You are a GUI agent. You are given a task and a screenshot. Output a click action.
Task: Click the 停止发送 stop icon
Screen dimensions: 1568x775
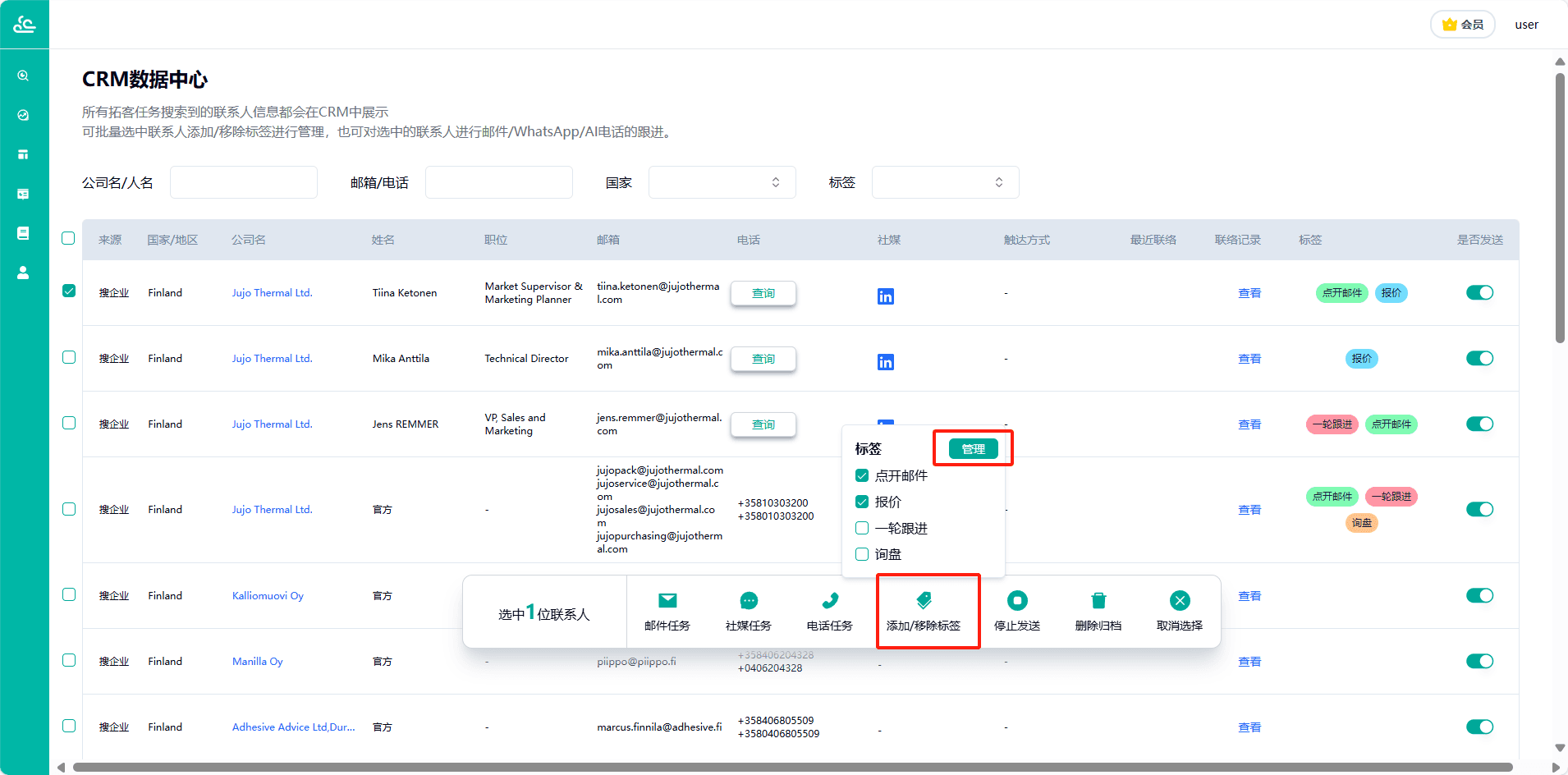[1017, 601]
